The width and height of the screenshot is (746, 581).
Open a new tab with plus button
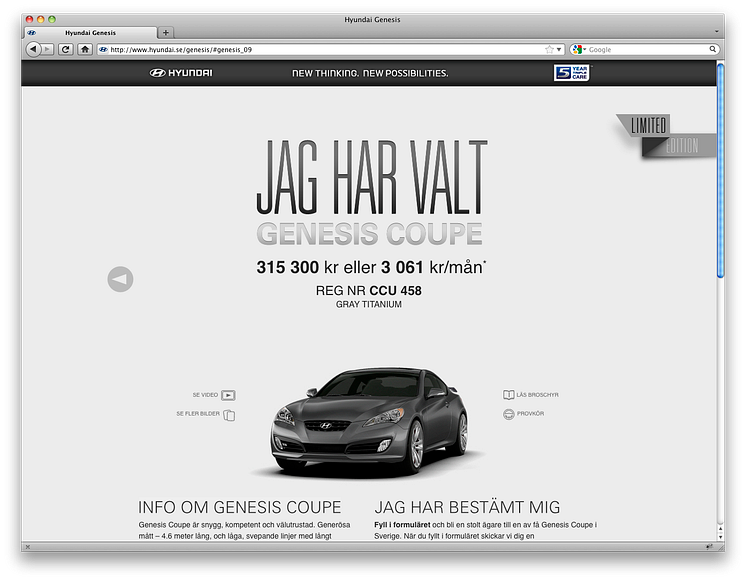click(x=166, y=32)
